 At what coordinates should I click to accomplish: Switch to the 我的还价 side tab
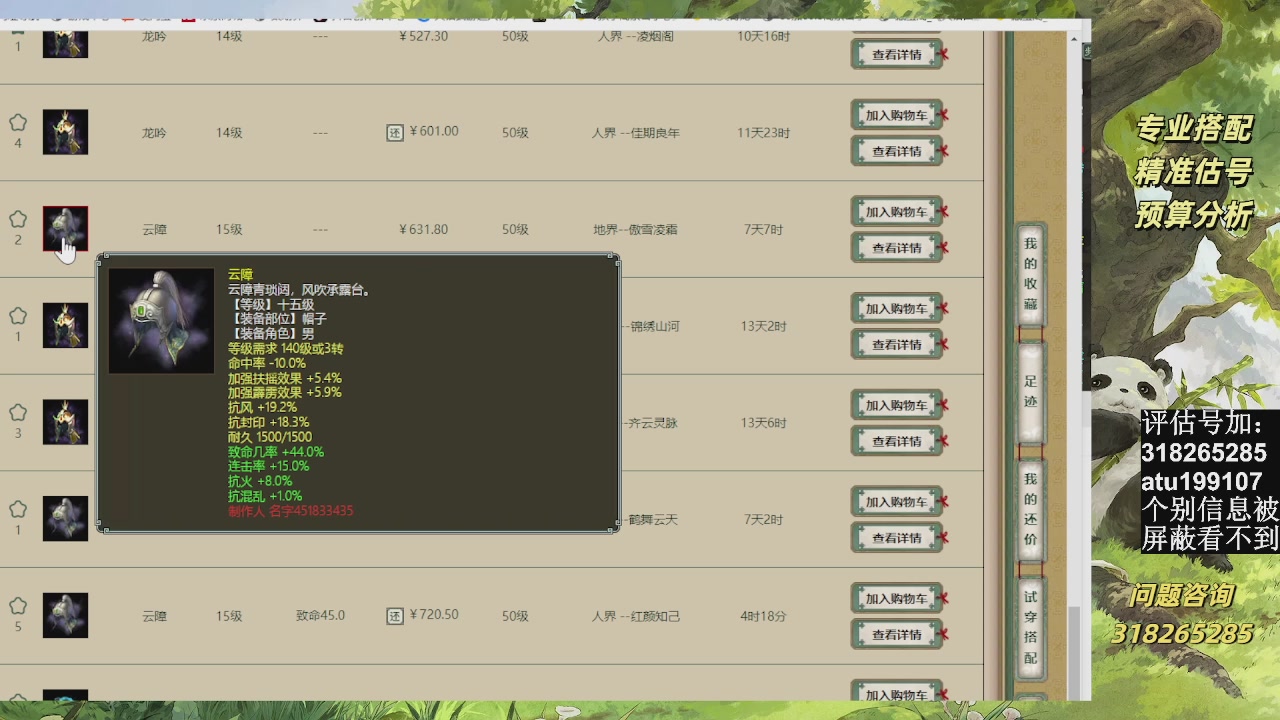coord(1031,509)
